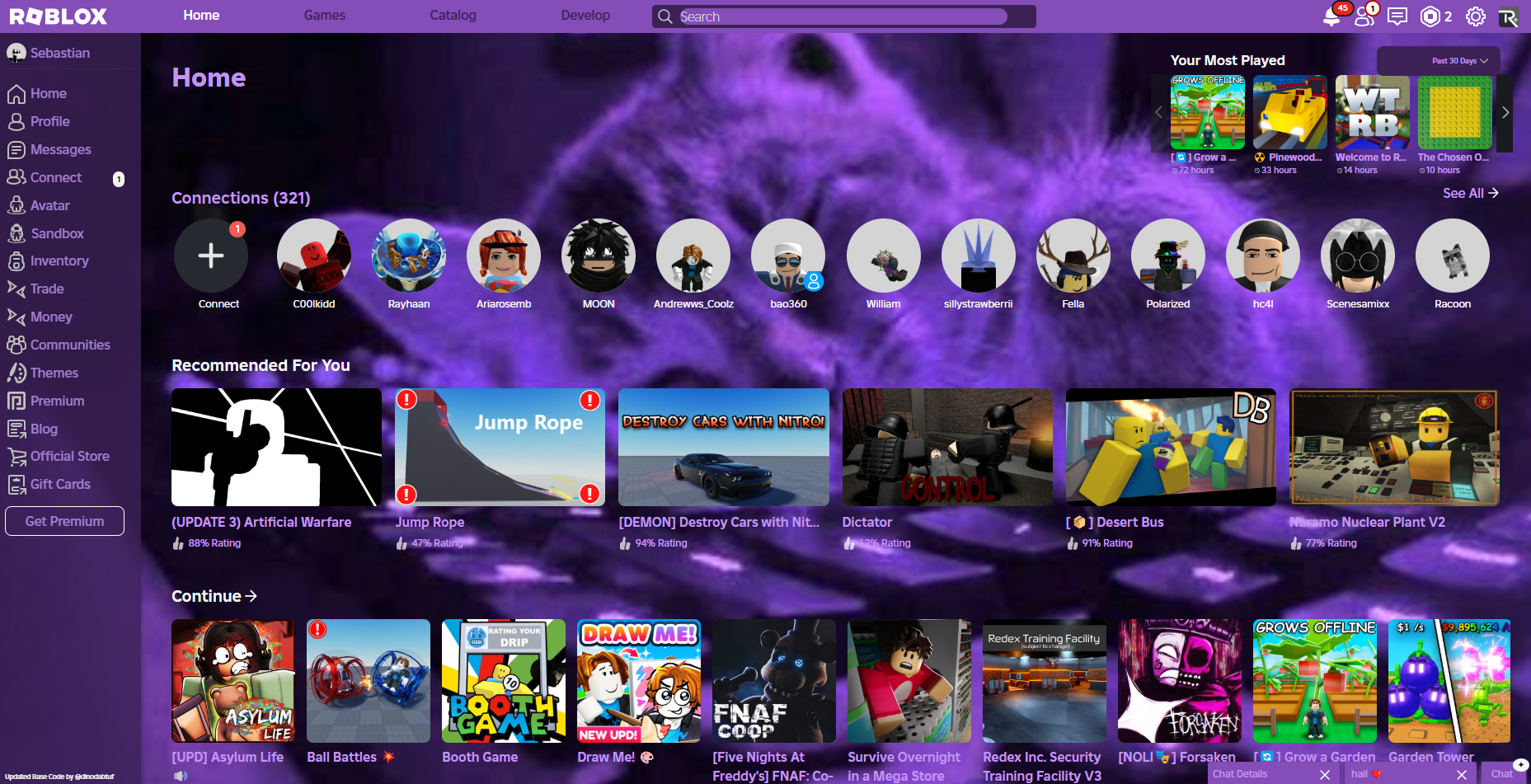The width and height of the screenshot is (1531, 784).
Task: Switch to the Develop tab
Action: click(585, 16)
